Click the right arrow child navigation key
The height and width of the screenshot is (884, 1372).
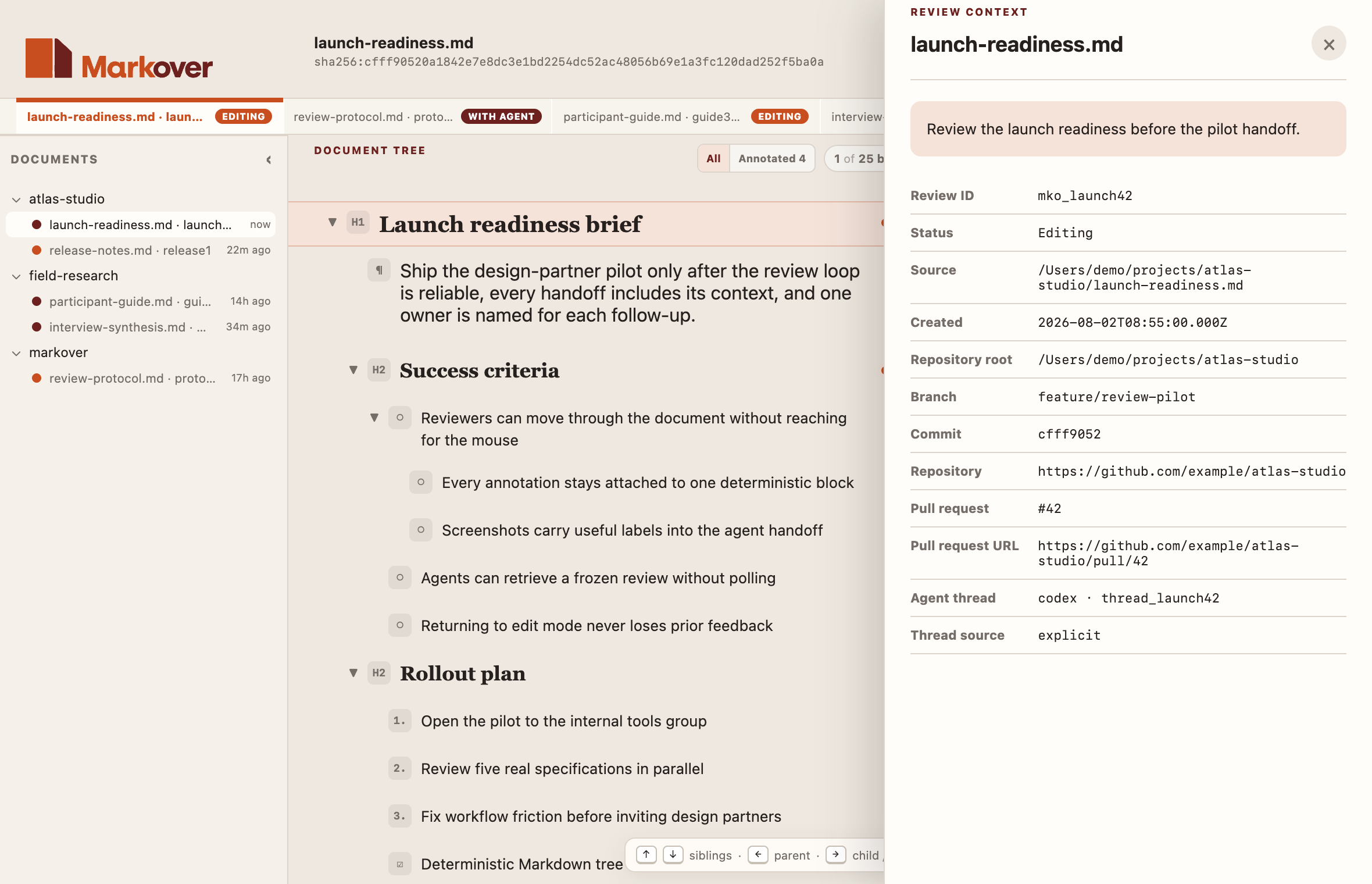(836, 854)
